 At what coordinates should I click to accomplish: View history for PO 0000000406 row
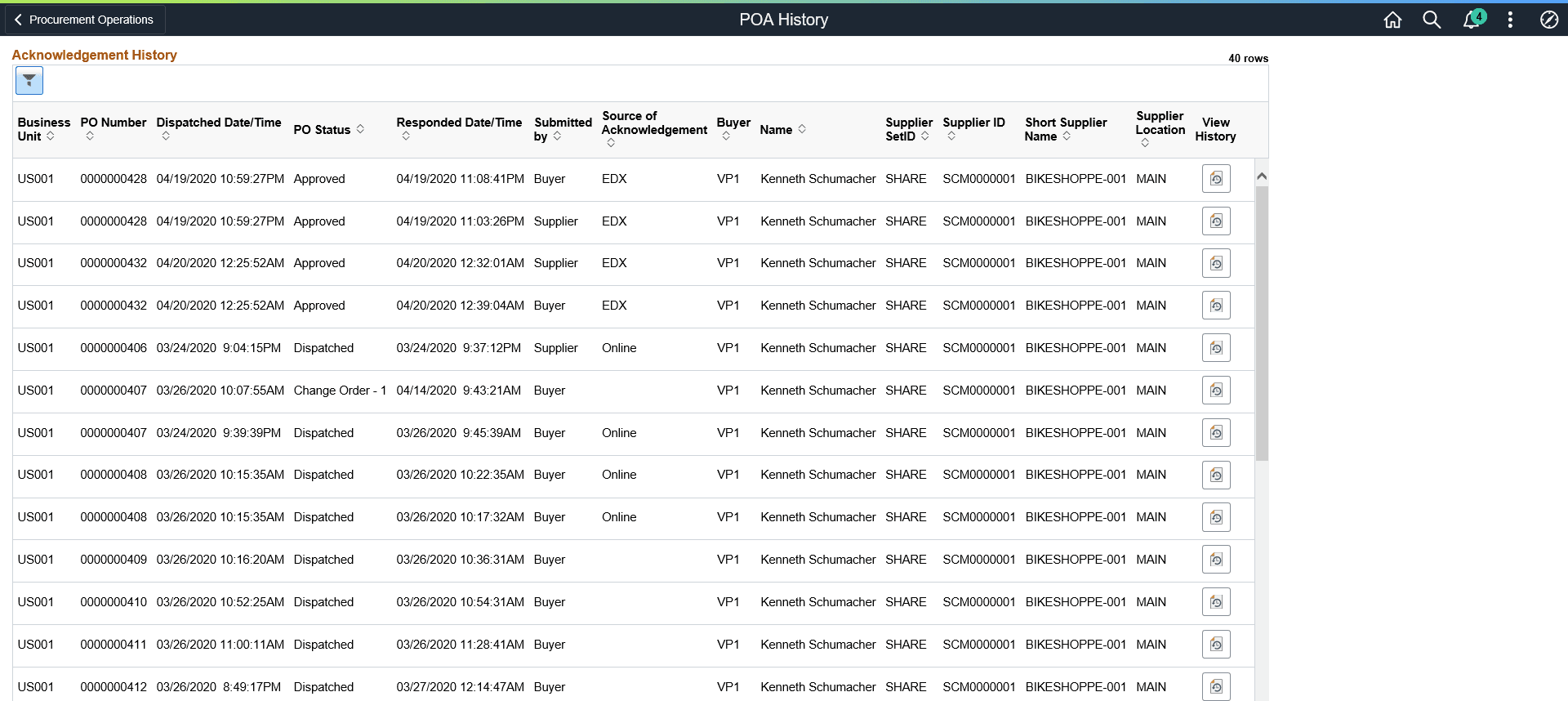(1216, 348)
